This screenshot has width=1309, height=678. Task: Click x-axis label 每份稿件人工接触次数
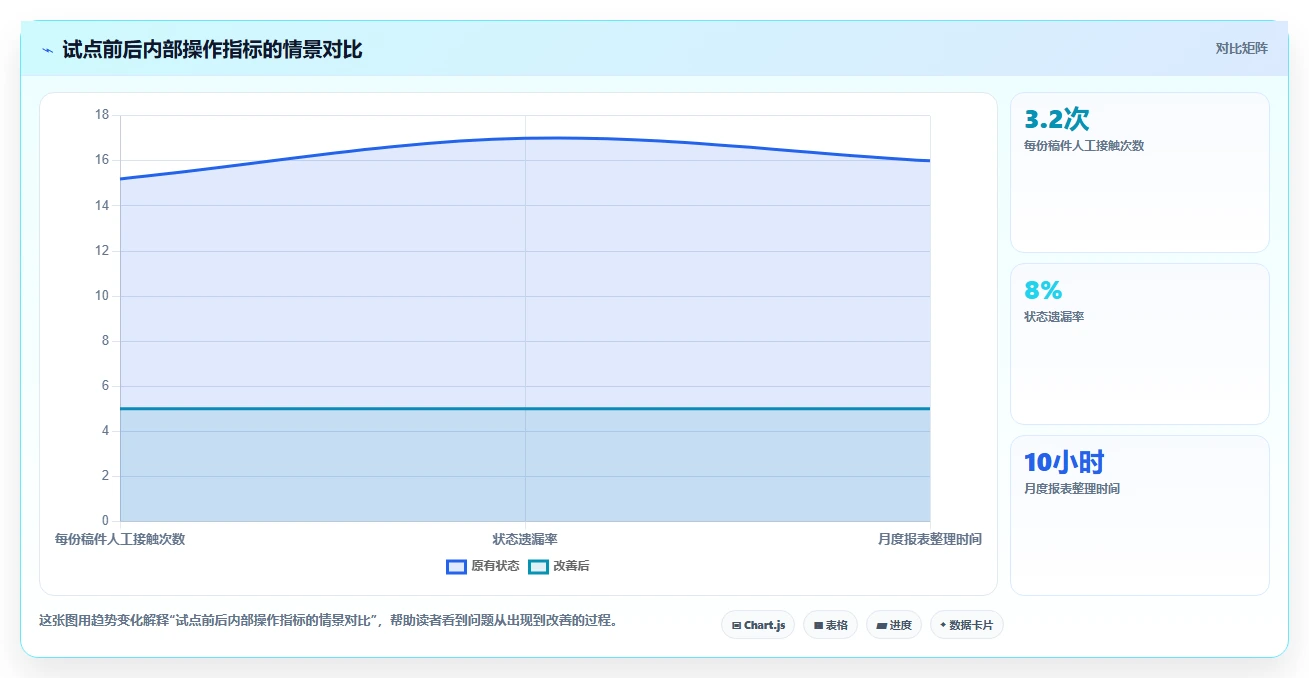[x=120, y=539]
